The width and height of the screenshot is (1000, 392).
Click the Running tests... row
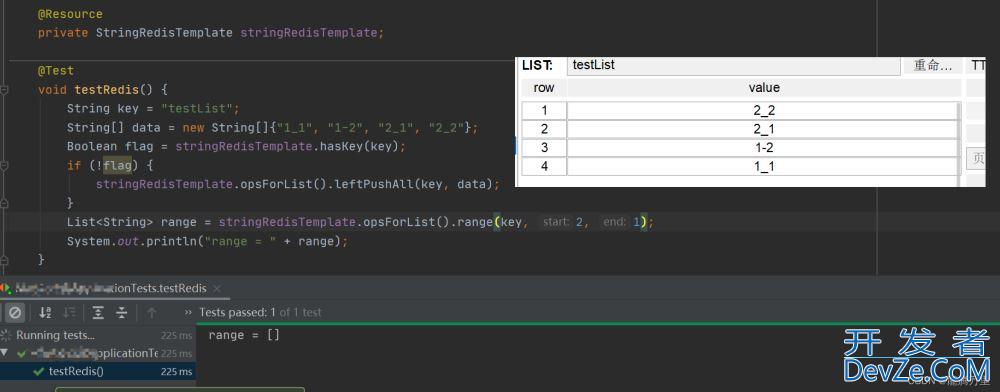point(98,335)
